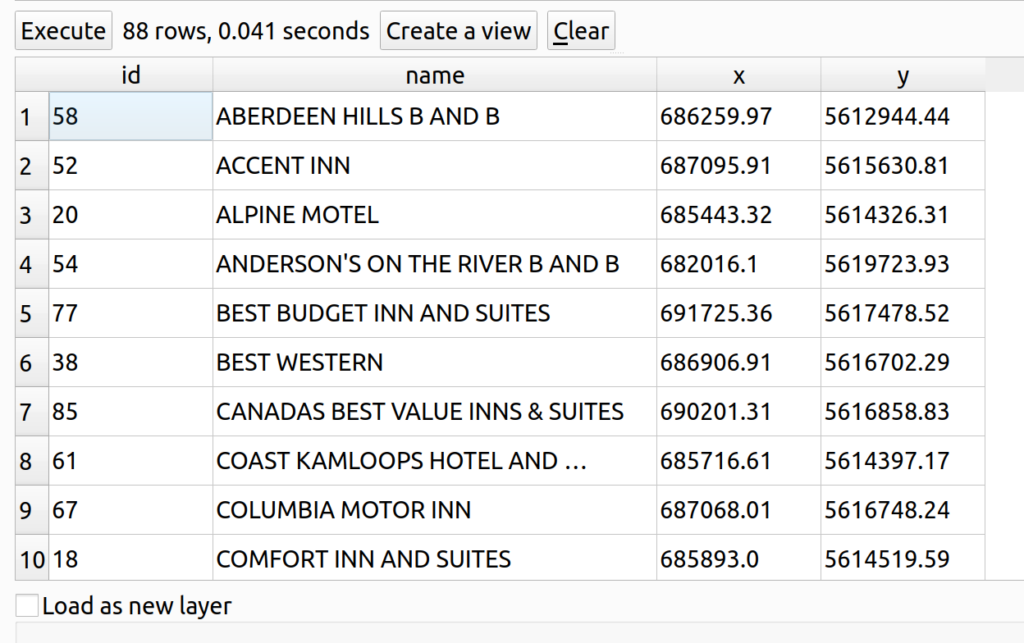Select row number 1 header
Screen dimensions: 1024x643
pos(26,117)
